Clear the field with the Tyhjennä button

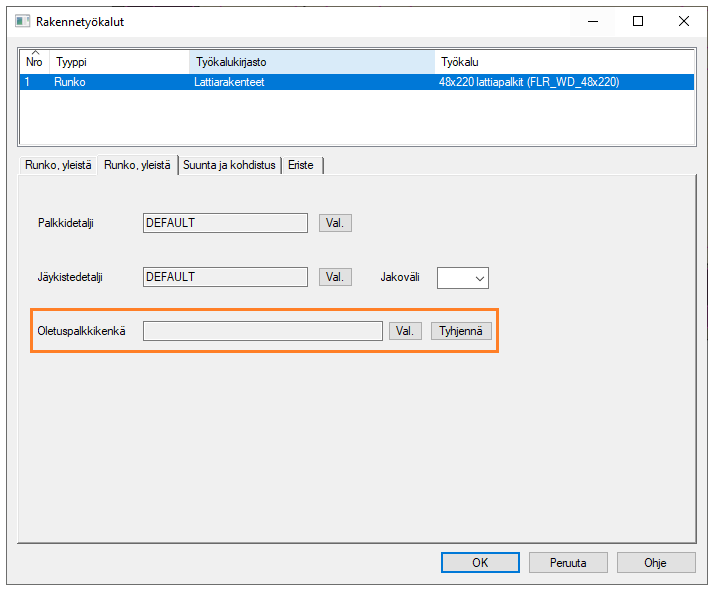click(462, 331)
